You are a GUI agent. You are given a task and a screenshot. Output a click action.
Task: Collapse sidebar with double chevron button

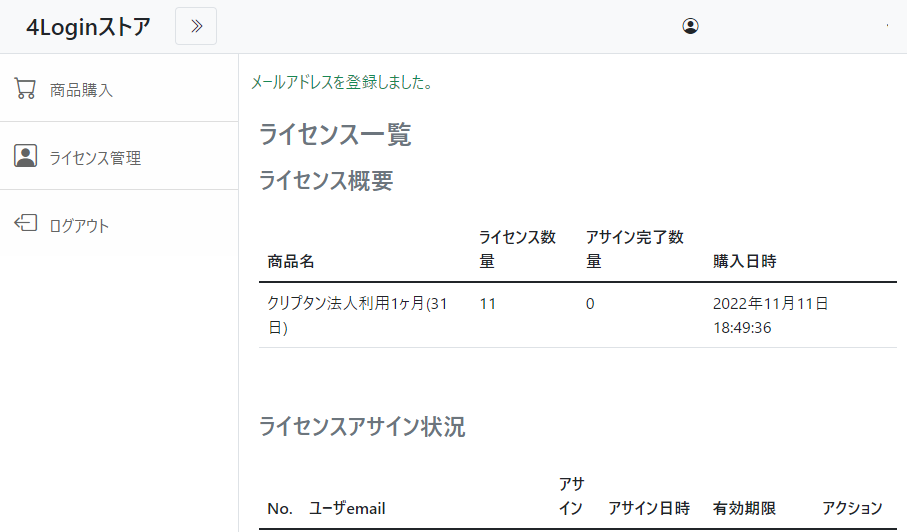[196, 26]
